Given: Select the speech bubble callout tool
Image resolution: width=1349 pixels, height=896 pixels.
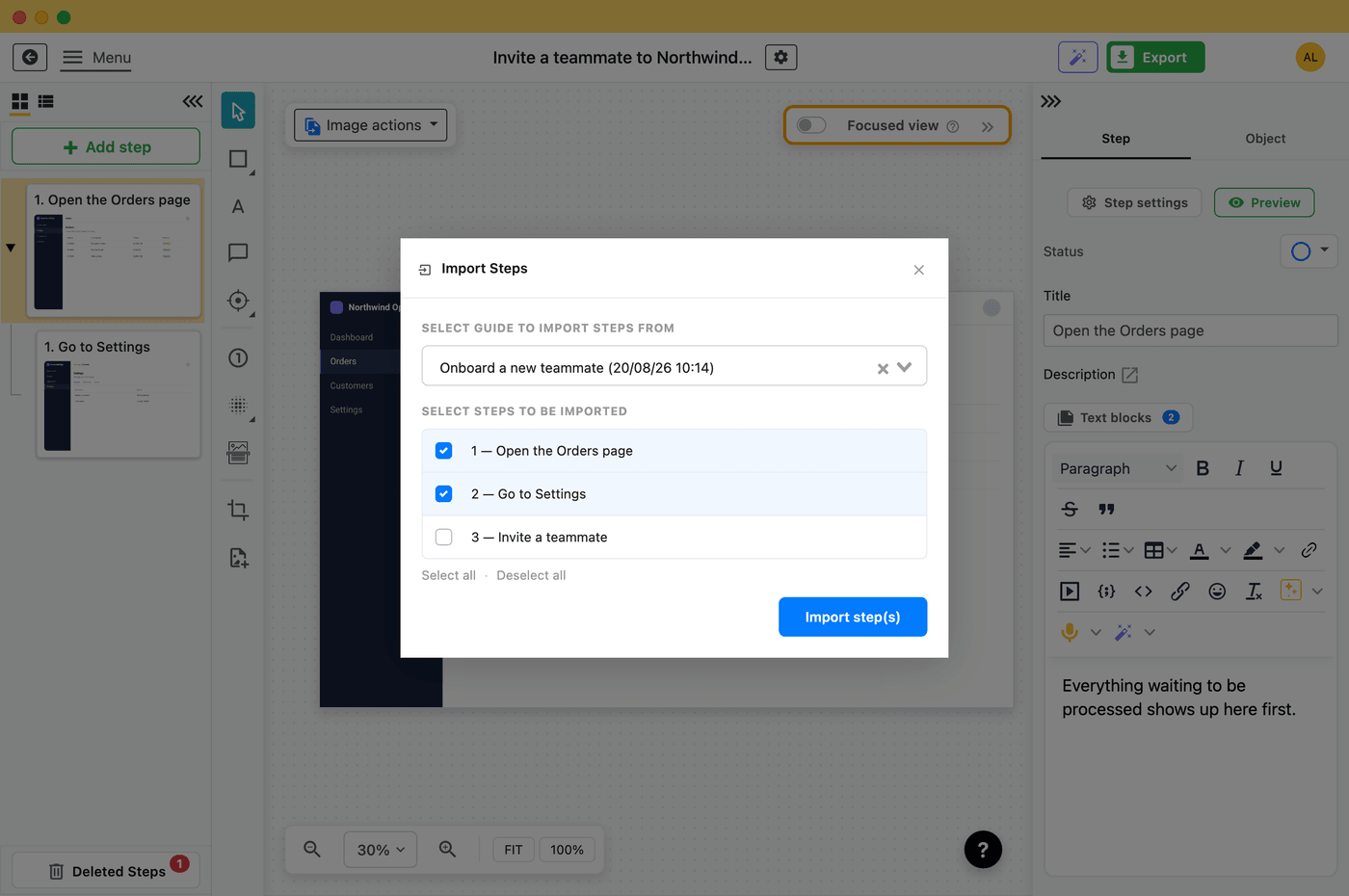Looking at the screenshot, I should tap(238, 252).
